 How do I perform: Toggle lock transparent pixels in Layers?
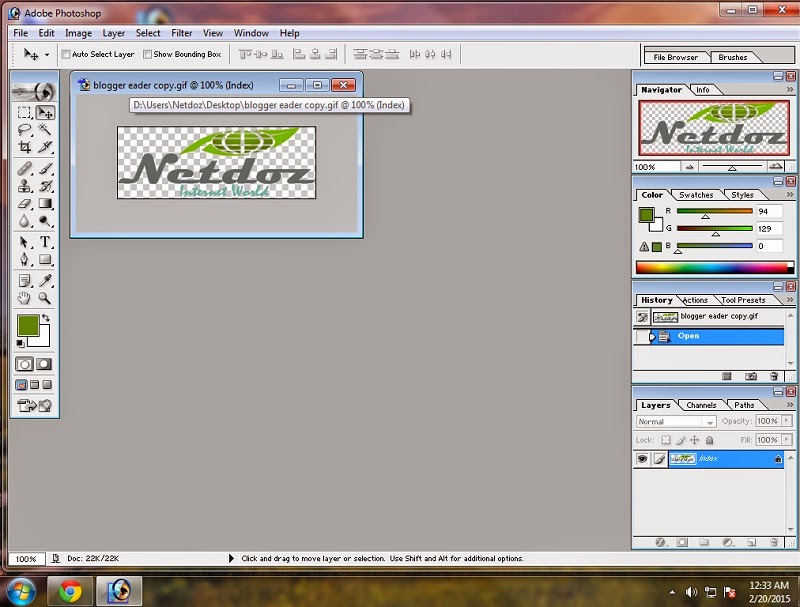pyautogui.click(x=666, y=440)
